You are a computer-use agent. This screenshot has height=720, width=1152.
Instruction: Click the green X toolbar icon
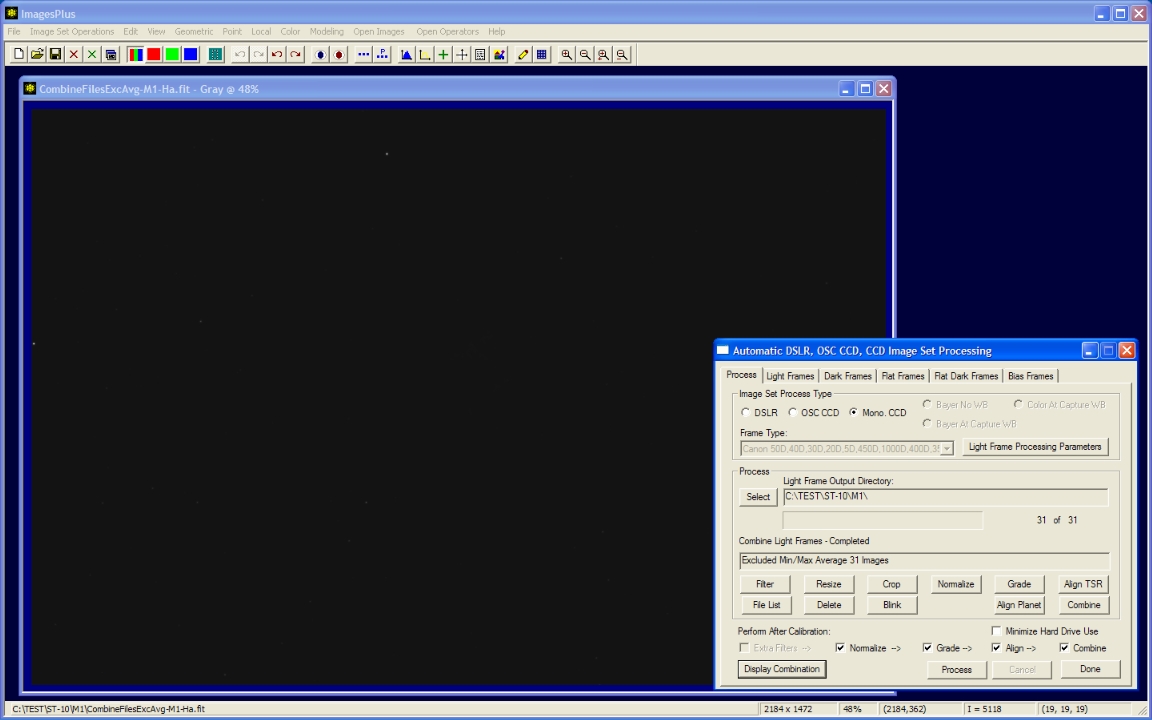(x=92, y=54)
